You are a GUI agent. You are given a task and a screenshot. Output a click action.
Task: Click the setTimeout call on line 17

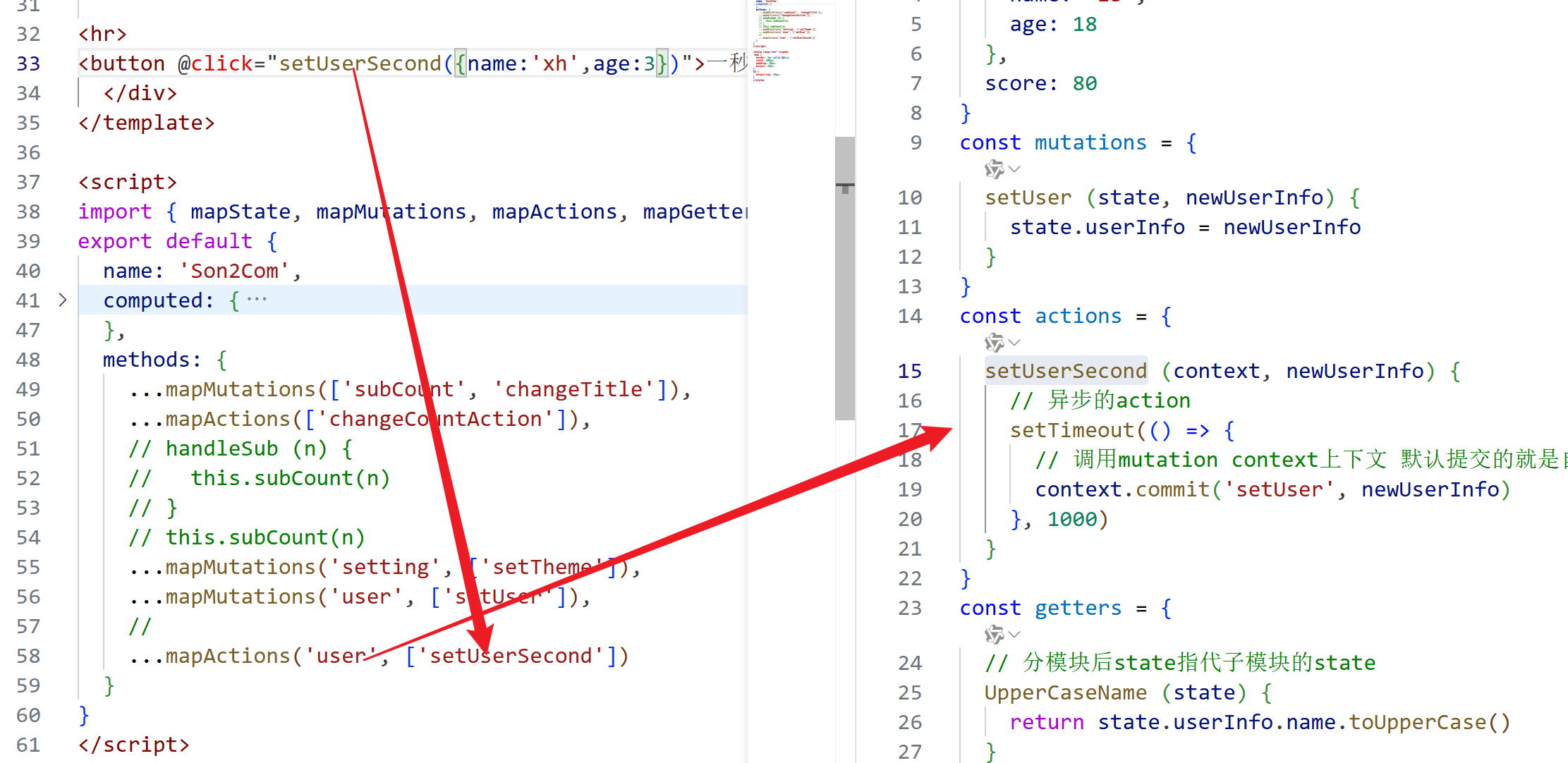click(x=1071, y=430)
